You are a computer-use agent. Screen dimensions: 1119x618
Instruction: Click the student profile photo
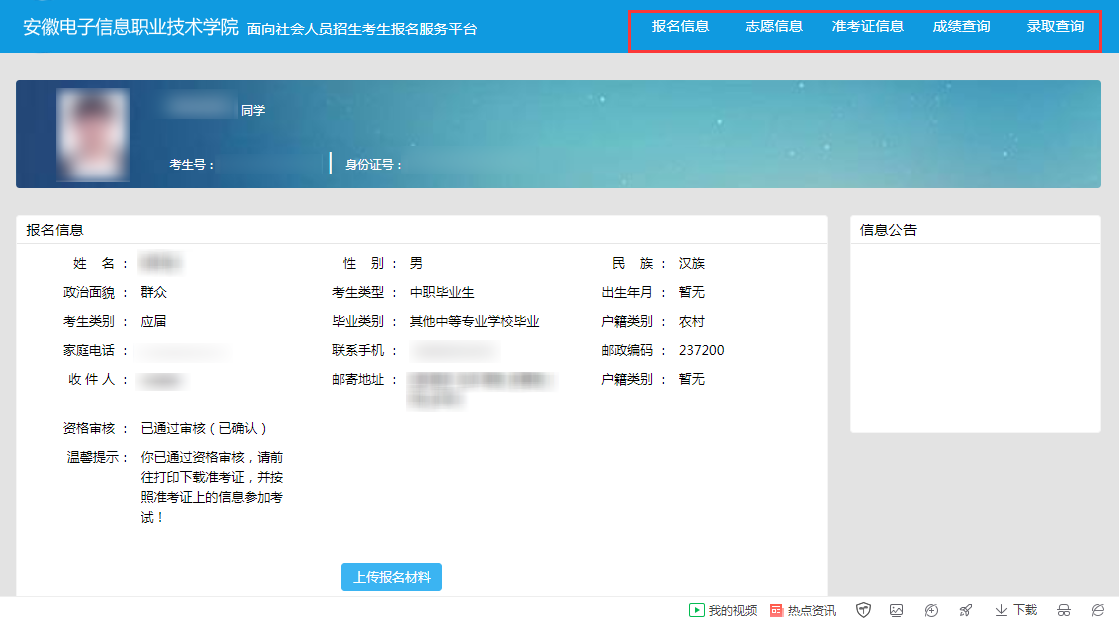click(93, 135)
